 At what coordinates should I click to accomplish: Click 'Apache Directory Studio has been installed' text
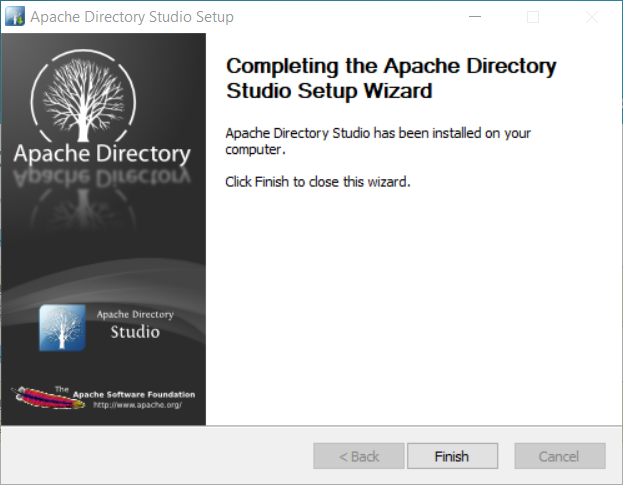378,141
